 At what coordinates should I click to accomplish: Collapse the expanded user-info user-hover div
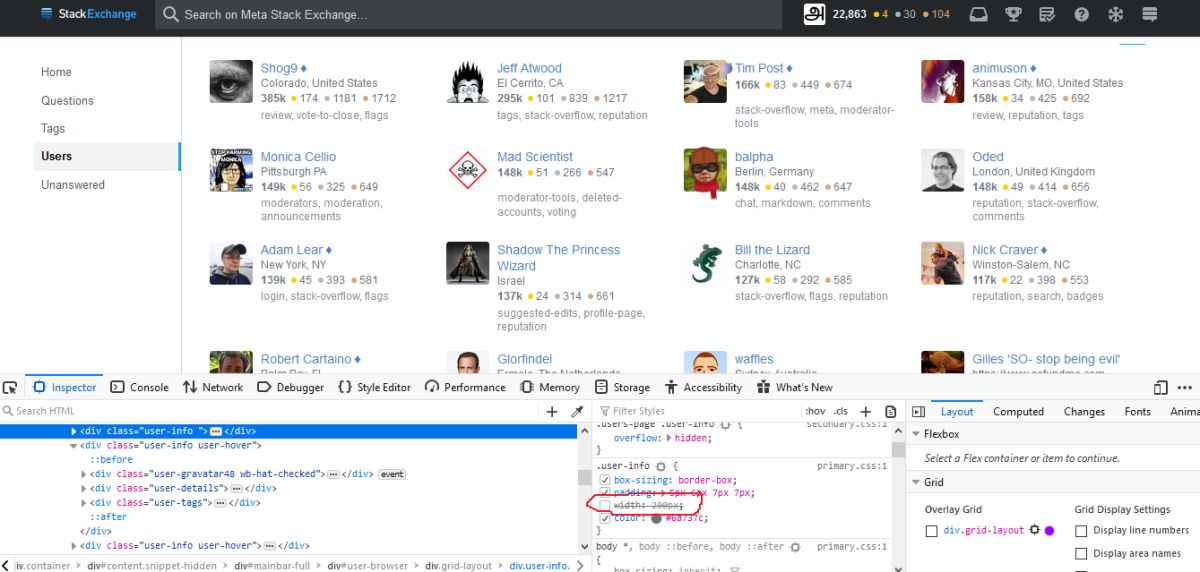pos(73,445)
